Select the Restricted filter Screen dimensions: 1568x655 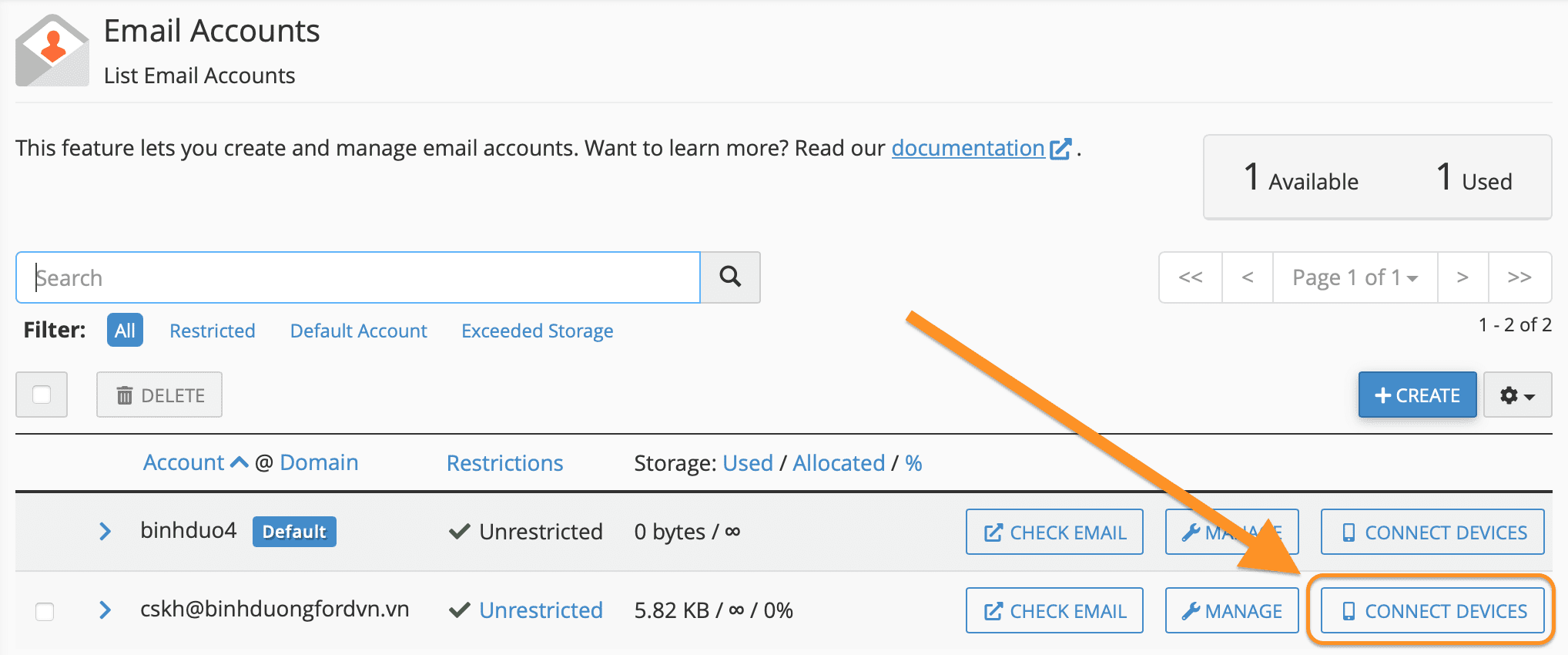(212, 331)
